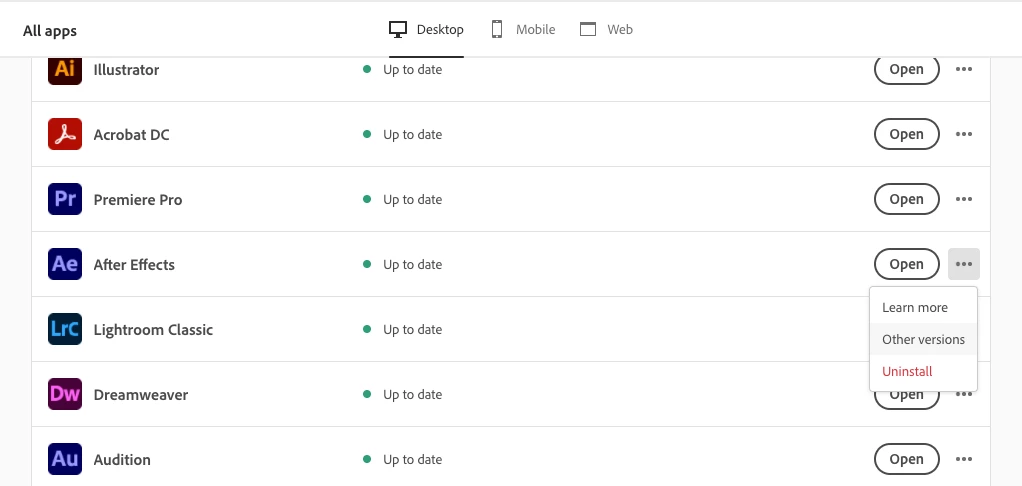Click the Audition app name
Viewport: 1022px width, 486px height.
pyautogui.click(x=122, y=460)
